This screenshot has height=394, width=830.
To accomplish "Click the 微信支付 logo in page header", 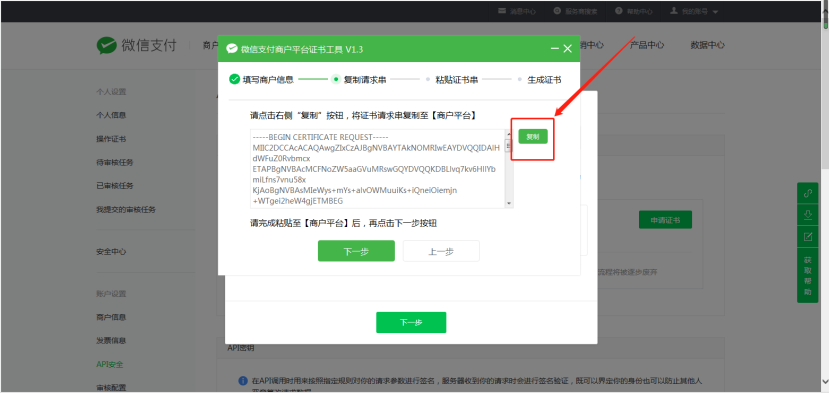I will (x=137, y=46).
